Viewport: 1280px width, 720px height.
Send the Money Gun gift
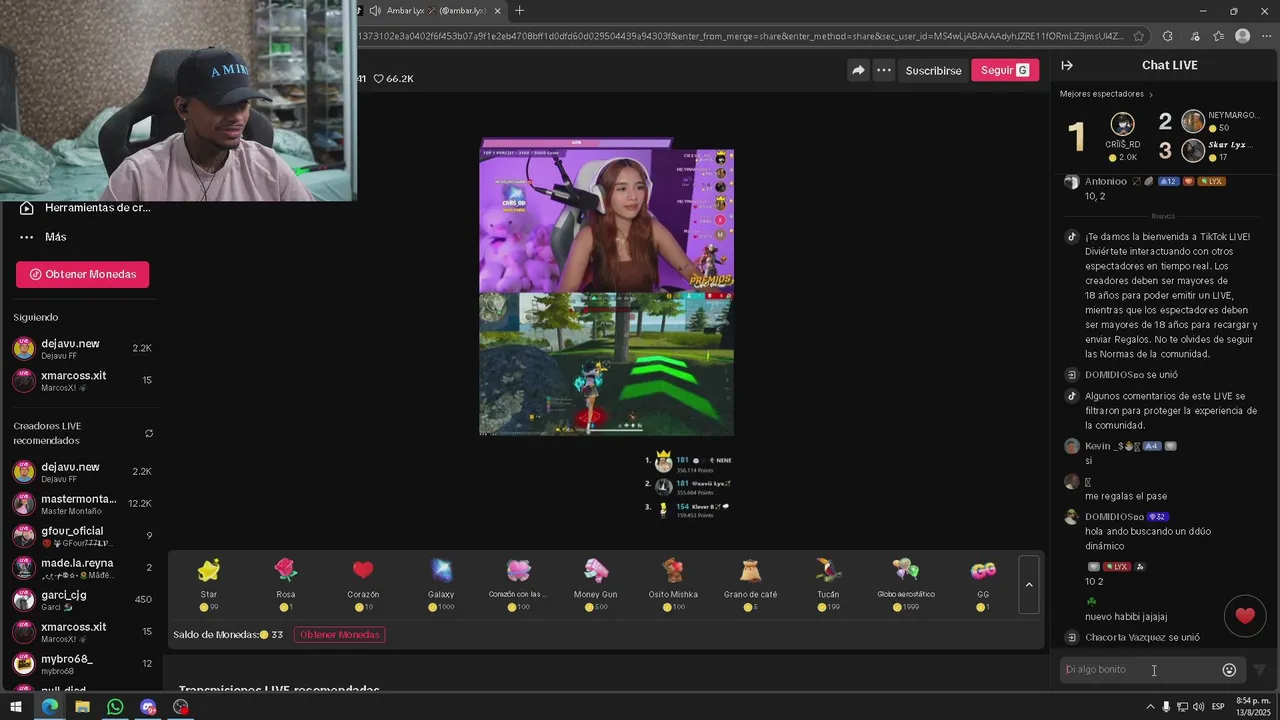coord(596,584)
